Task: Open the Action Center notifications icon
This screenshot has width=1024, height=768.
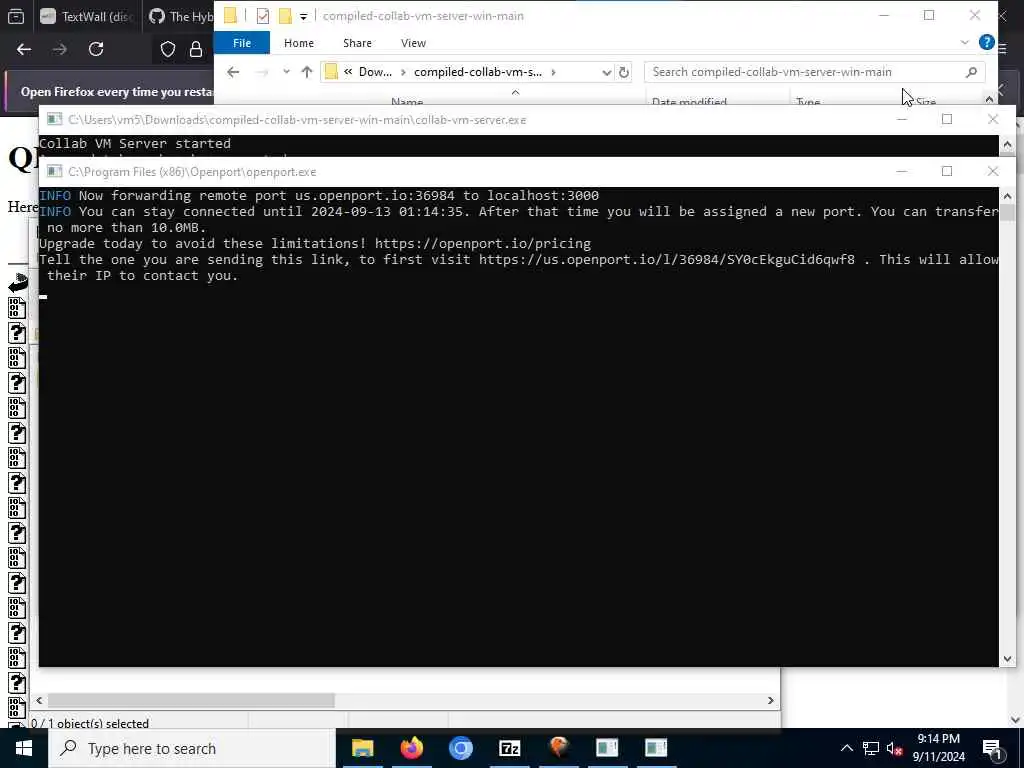Action: point(992,748)
